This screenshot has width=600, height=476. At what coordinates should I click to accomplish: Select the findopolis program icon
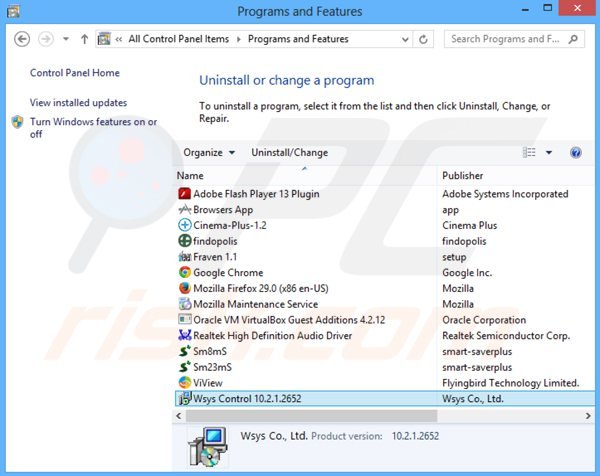tap(184, 241)
